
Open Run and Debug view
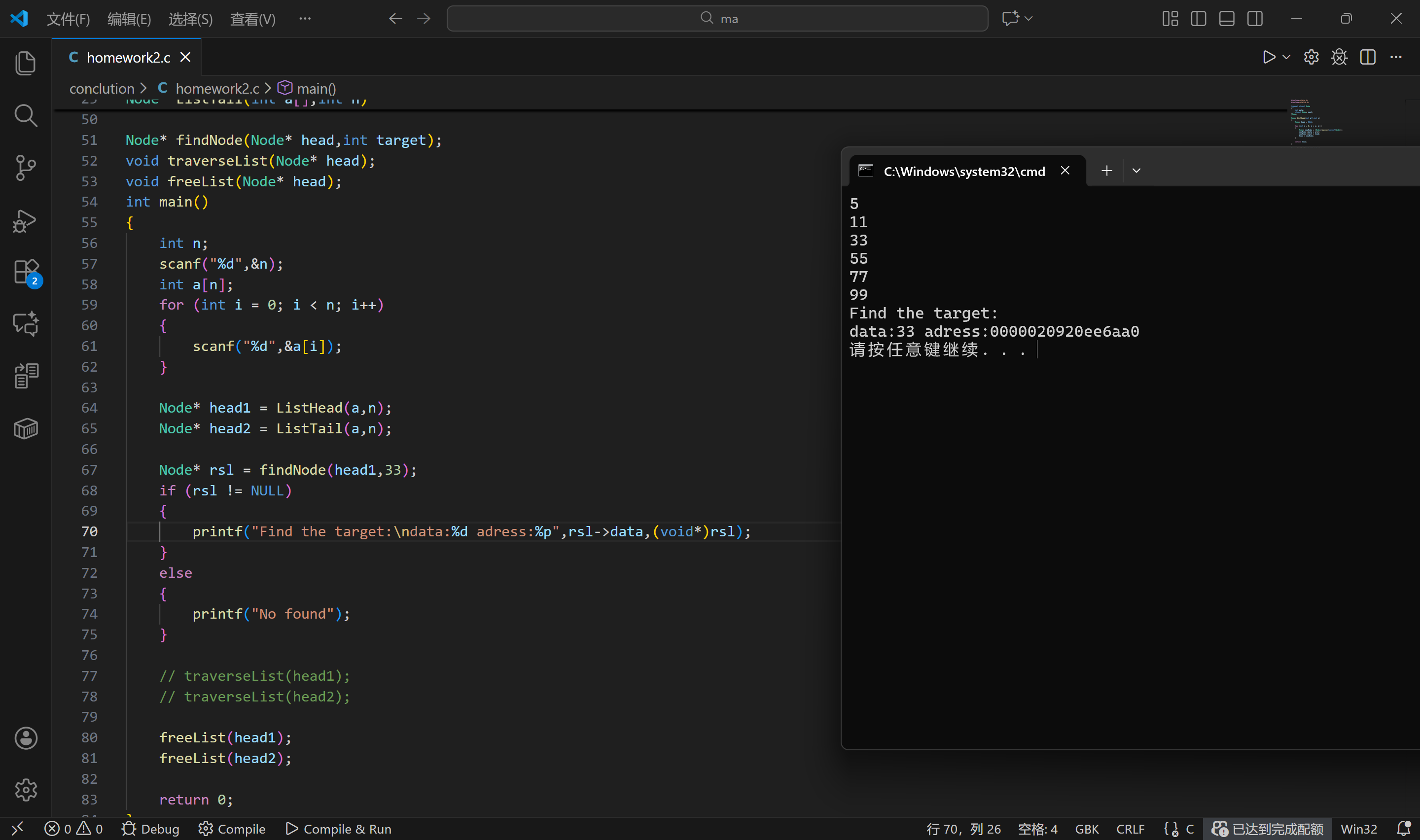tap(26, 220)
